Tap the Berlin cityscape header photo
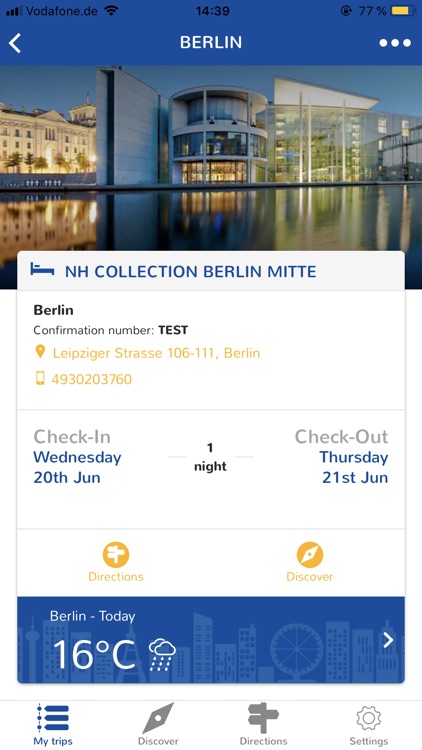Viewport: 422px width, 750px height. pos(211,158)
